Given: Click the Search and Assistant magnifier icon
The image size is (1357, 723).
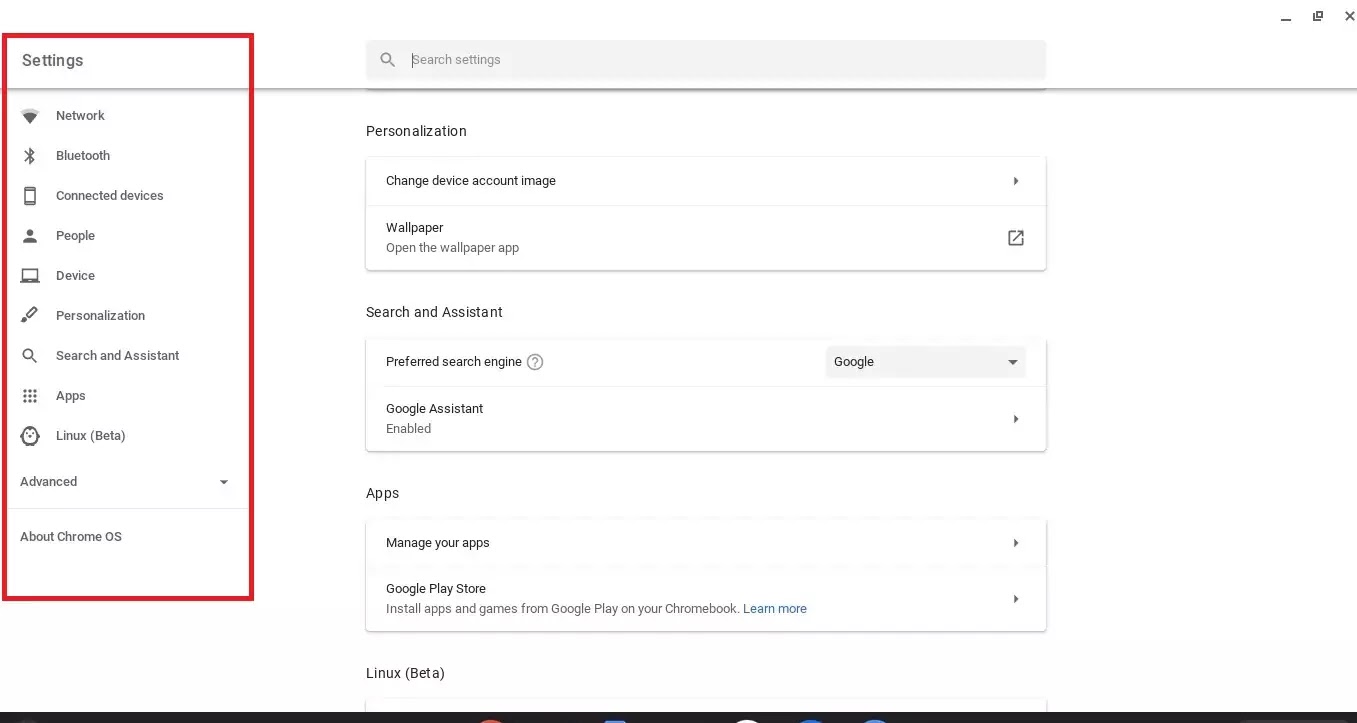Looking at the screenshot, I should (30, 356).
